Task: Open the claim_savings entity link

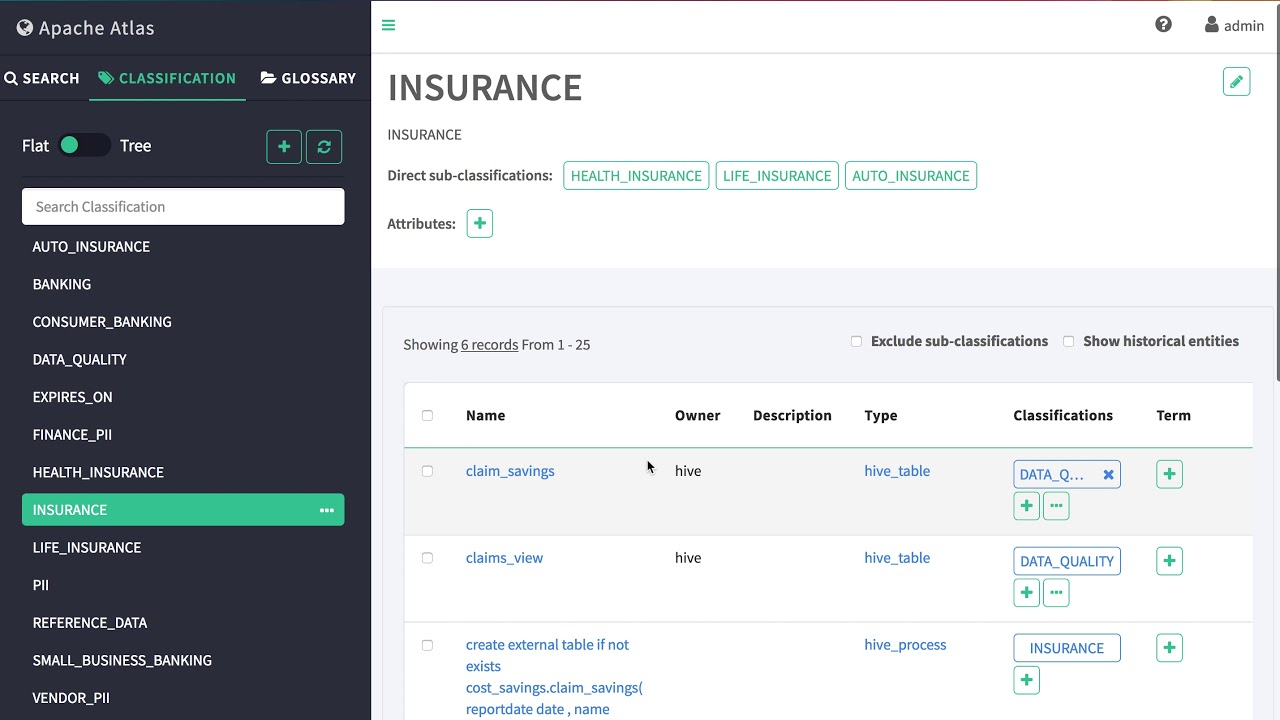Action: [510, 470]
